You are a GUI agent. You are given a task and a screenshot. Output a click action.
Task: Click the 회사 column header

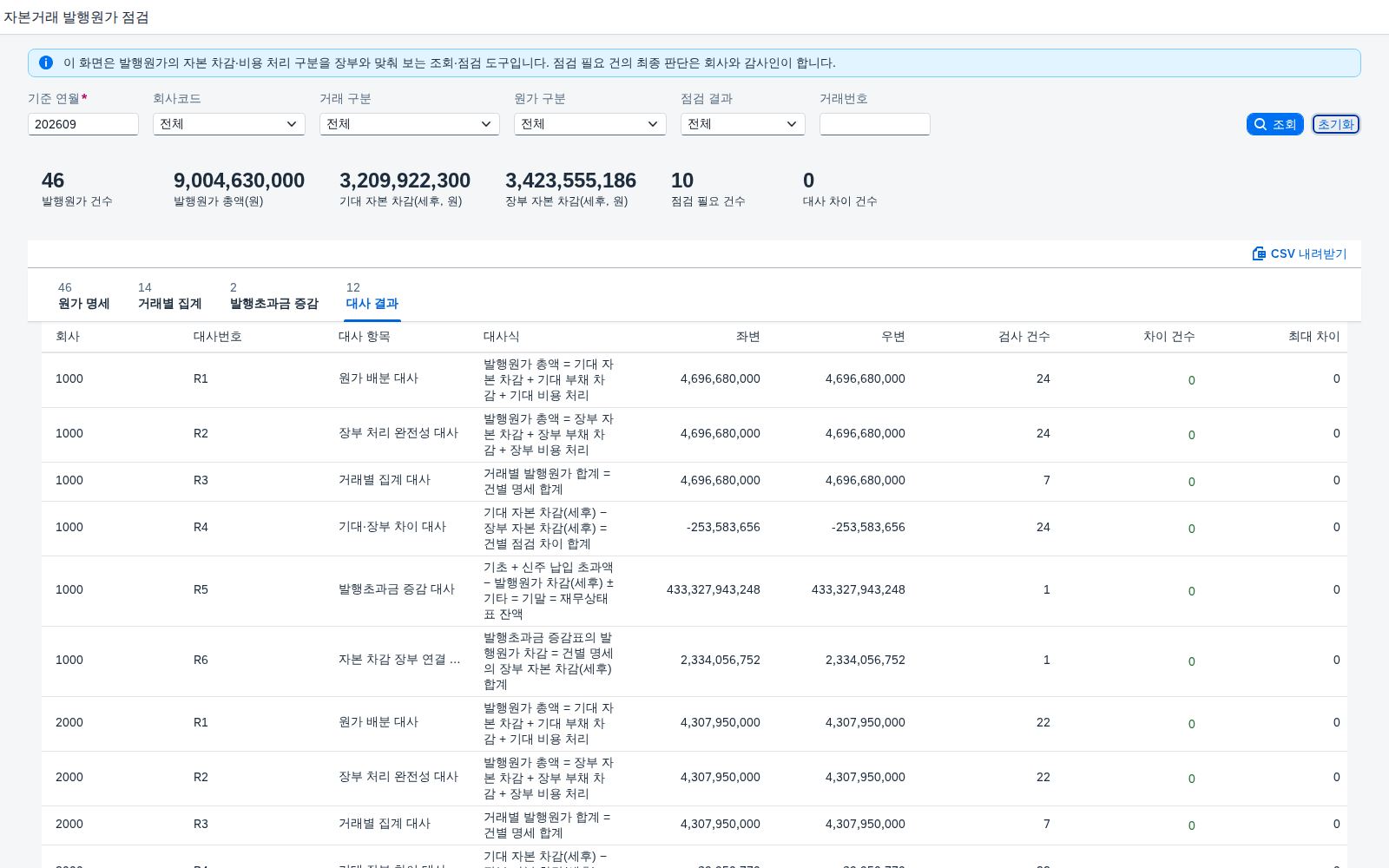[x=68, y=337]
